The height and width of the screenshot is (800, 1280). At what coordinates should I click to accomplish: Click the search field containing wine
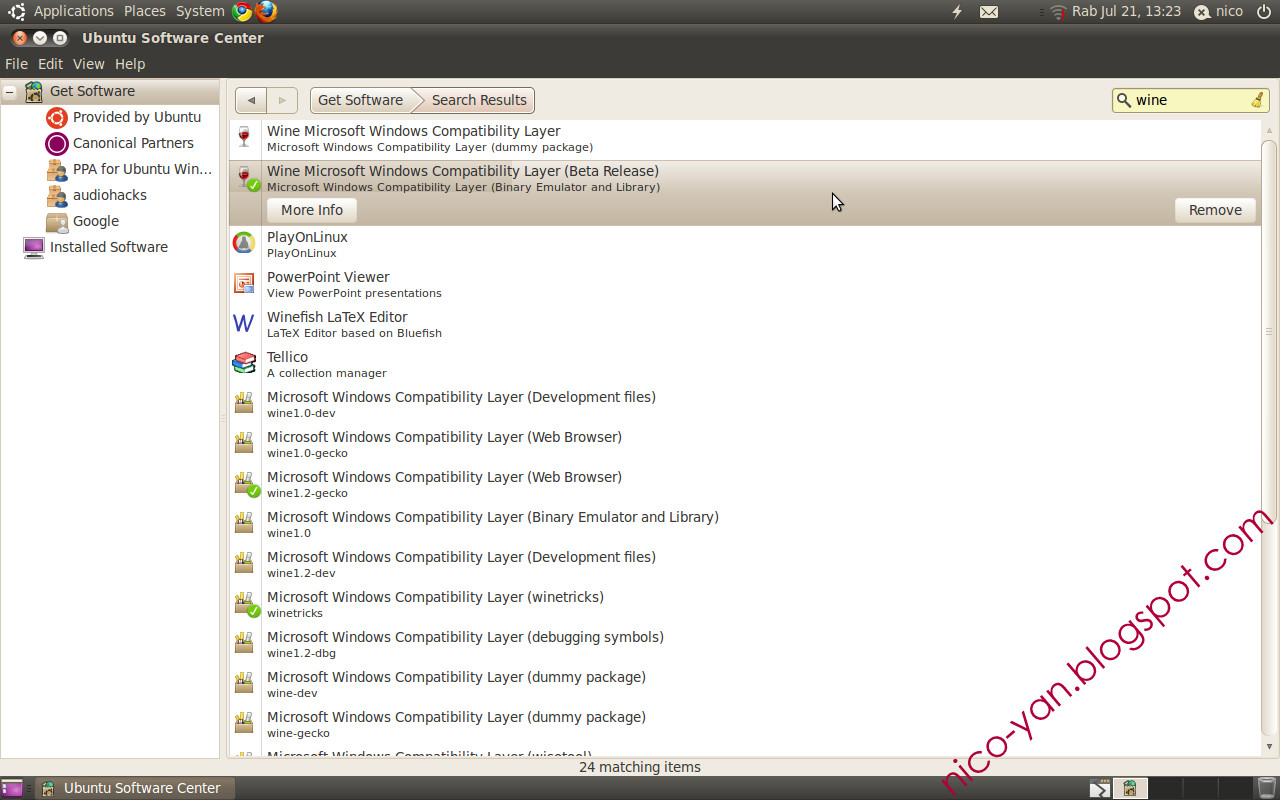pyautogui.click(x=1190, y=100)
